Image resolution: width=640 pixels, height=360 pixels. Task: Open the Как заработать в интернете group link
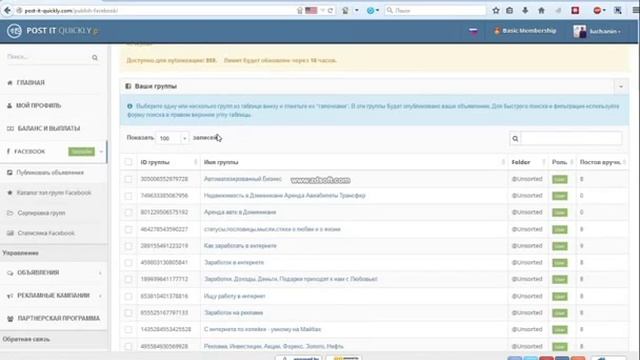[240, 246]
